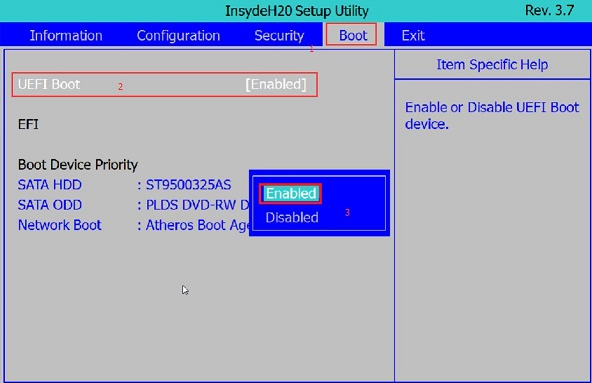Click the PLDS DVD-RW device value

tap(197, 205)
